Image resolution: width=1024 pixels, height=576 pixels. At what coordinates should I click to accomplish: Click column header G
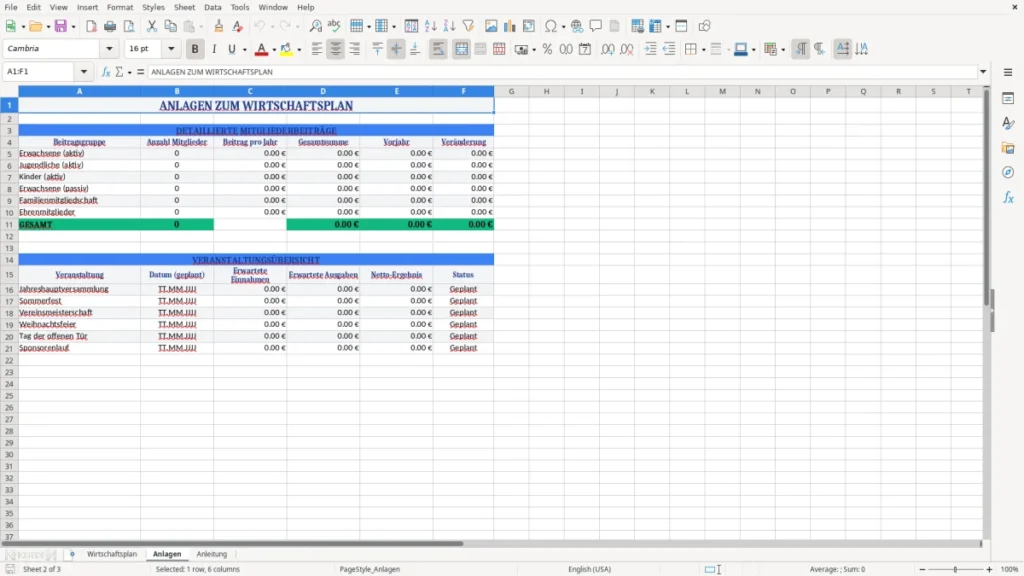point(511,91)
